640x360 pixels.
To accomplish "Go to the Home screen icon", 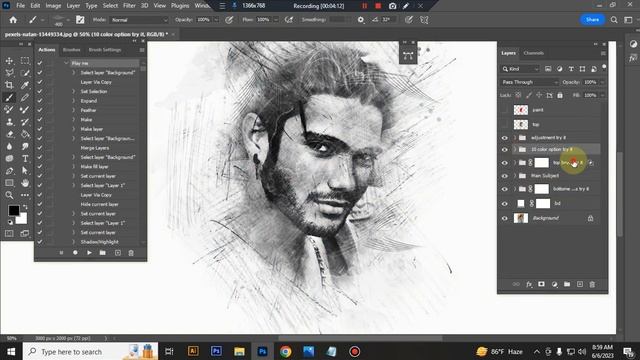I will 13,20.
